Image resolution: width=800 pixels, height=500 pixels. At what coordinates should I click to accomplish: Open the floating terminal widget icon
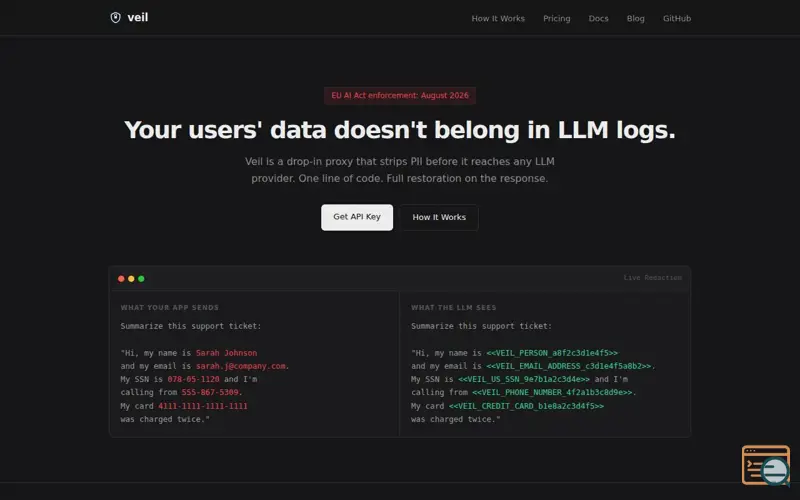point(765,465)
